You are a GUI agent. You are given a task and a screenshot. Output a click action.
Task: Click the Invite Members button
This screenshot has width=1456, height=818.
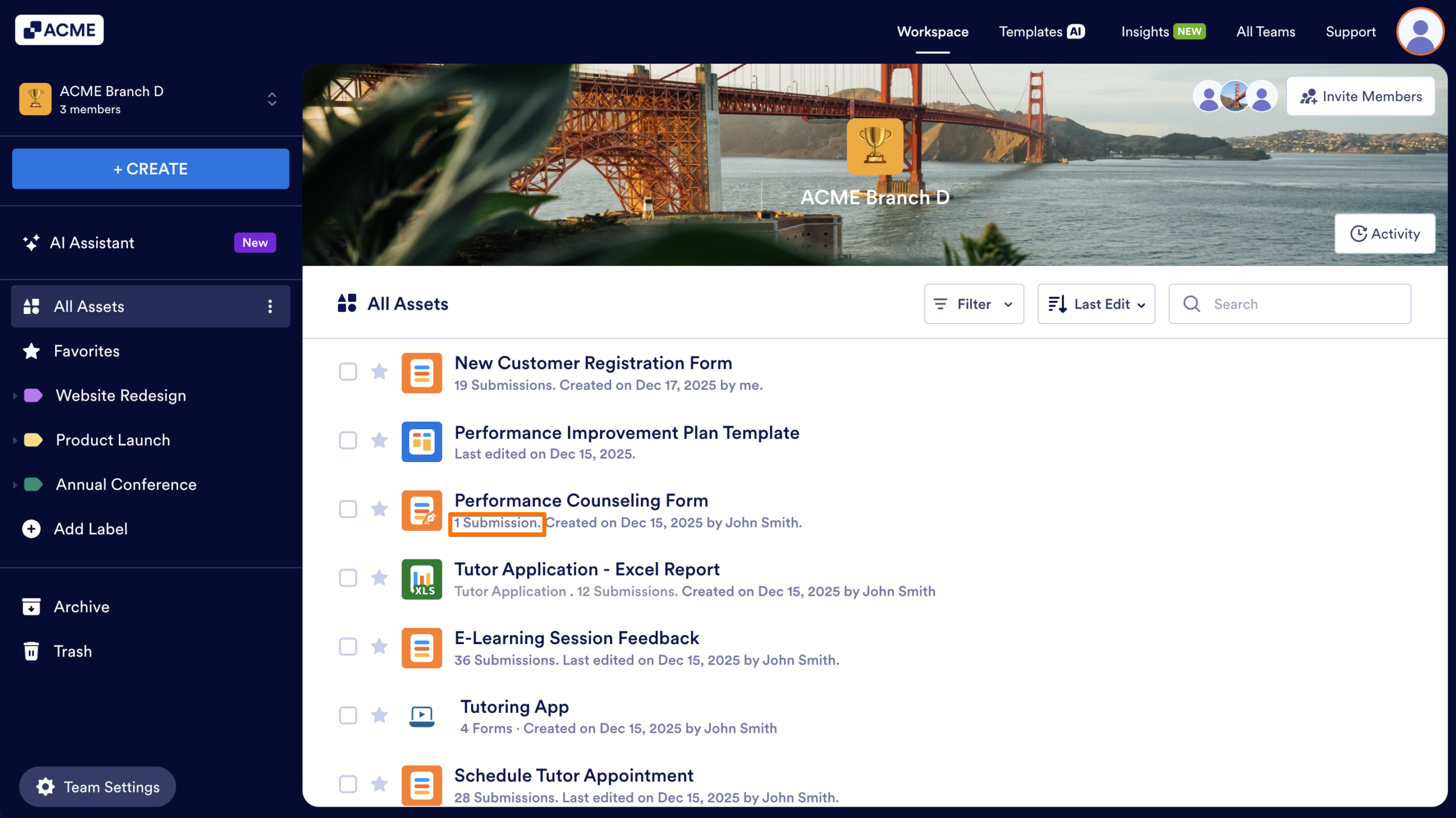pos(1360,95)
